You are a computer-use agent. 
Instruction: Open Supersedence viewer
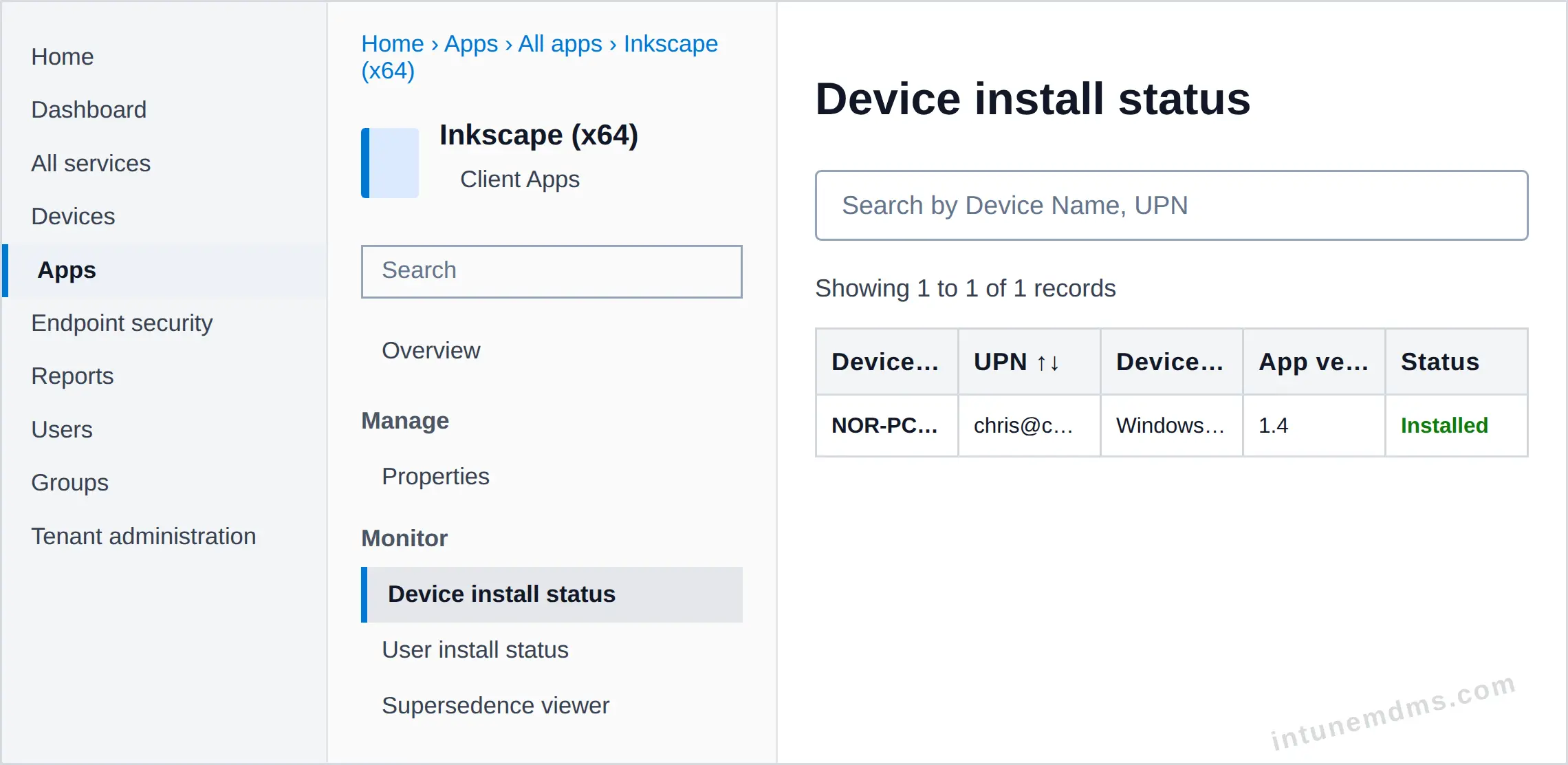[495, 705]
